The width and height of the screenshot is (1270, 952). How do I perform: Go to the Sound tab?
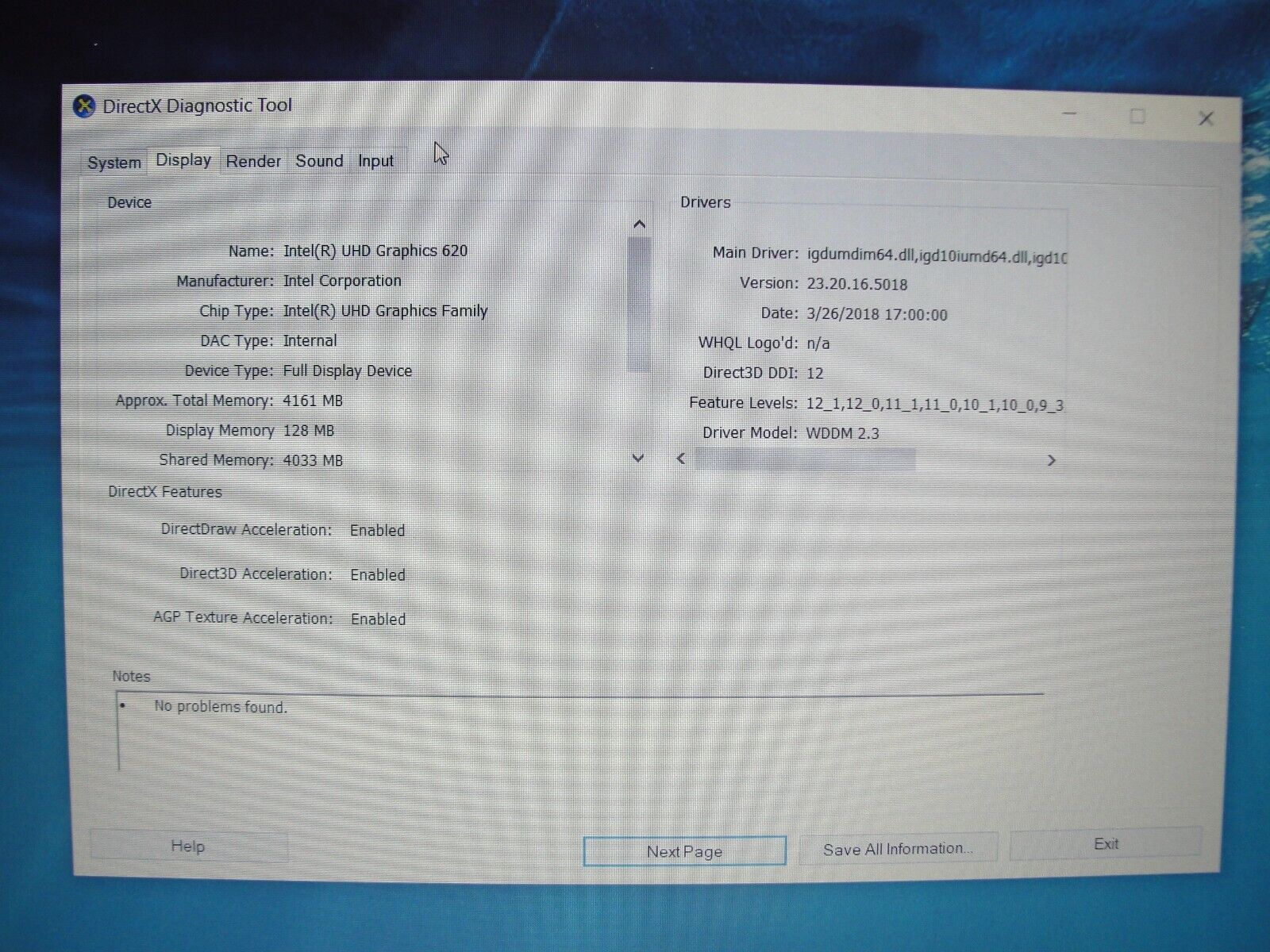(x=319, y=161)
